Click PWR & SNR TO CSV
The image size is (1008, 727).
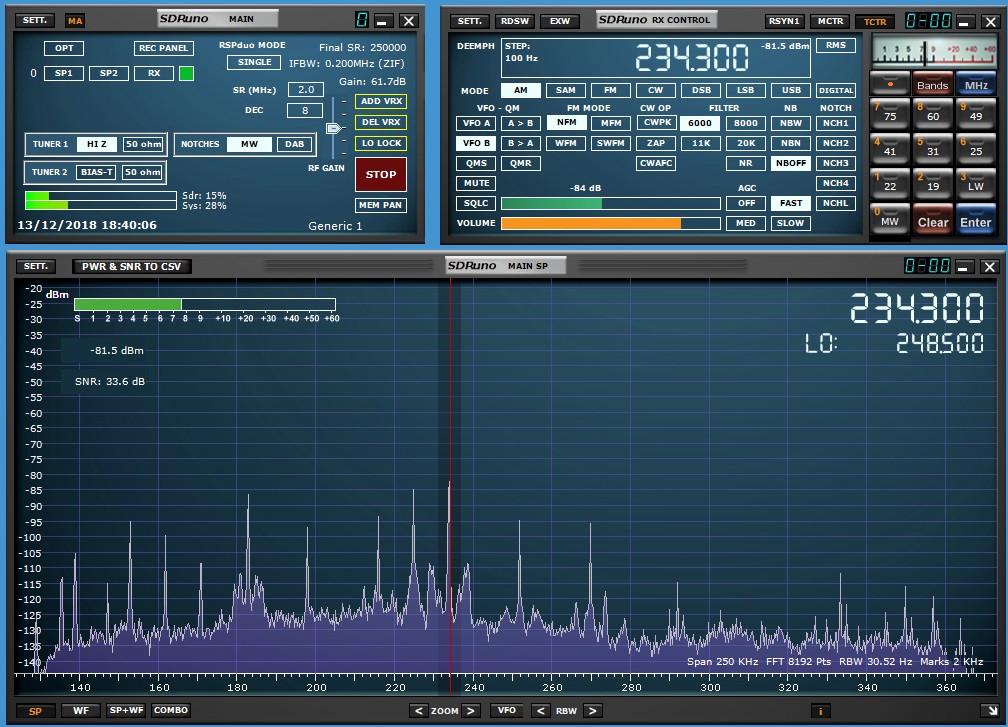tap(131, 267)
